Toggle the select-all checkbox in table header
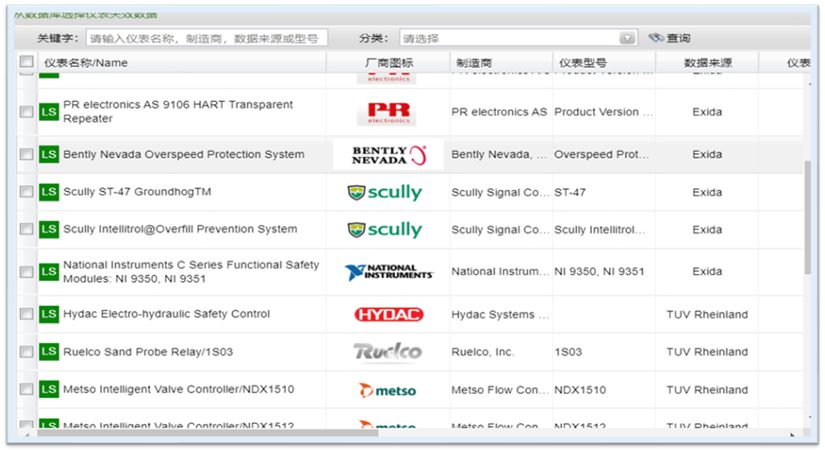This screenshot has height=452, width=825. (x=27, y=62)
